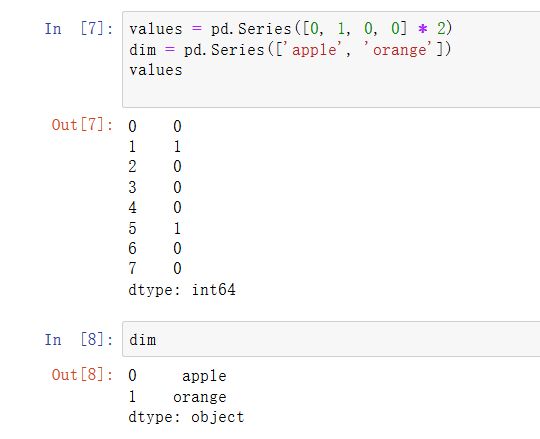
Task: Select the In [7] prompt label
Action: tap(79, 29)
